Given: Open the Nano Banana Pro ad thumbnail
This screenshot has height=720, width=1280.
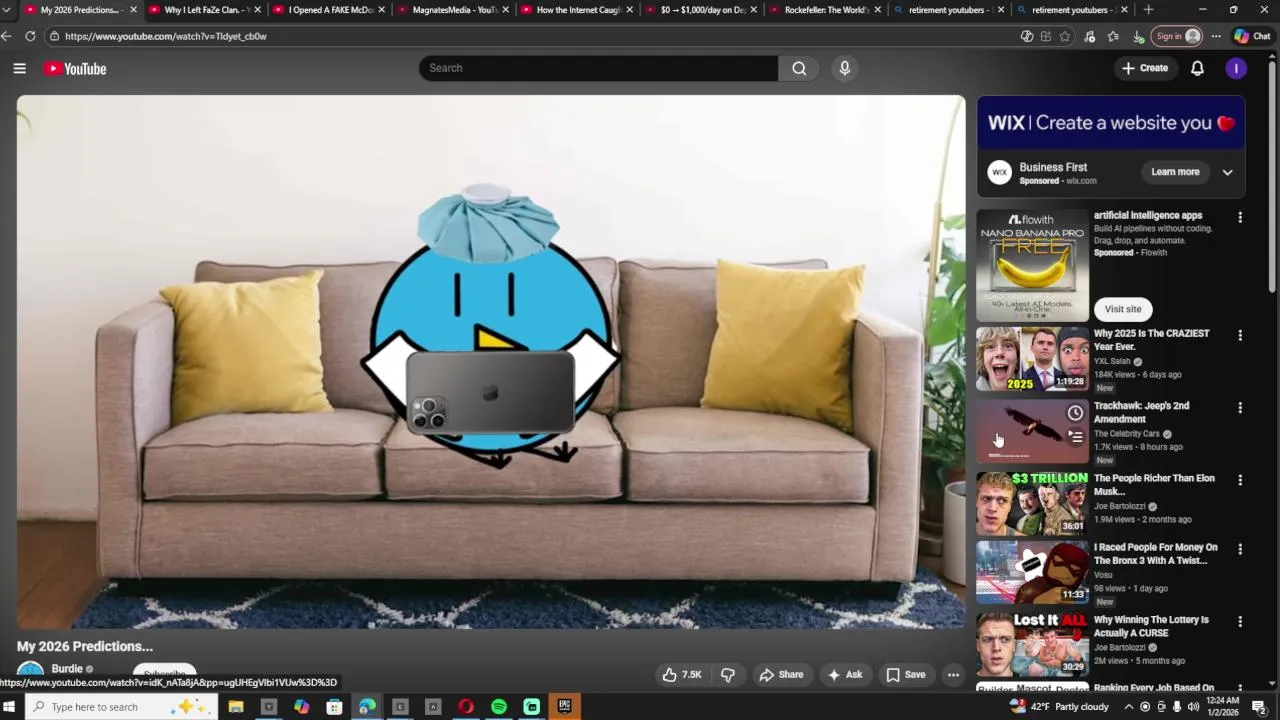Looking at the screenshot, I should [1032, 265].
